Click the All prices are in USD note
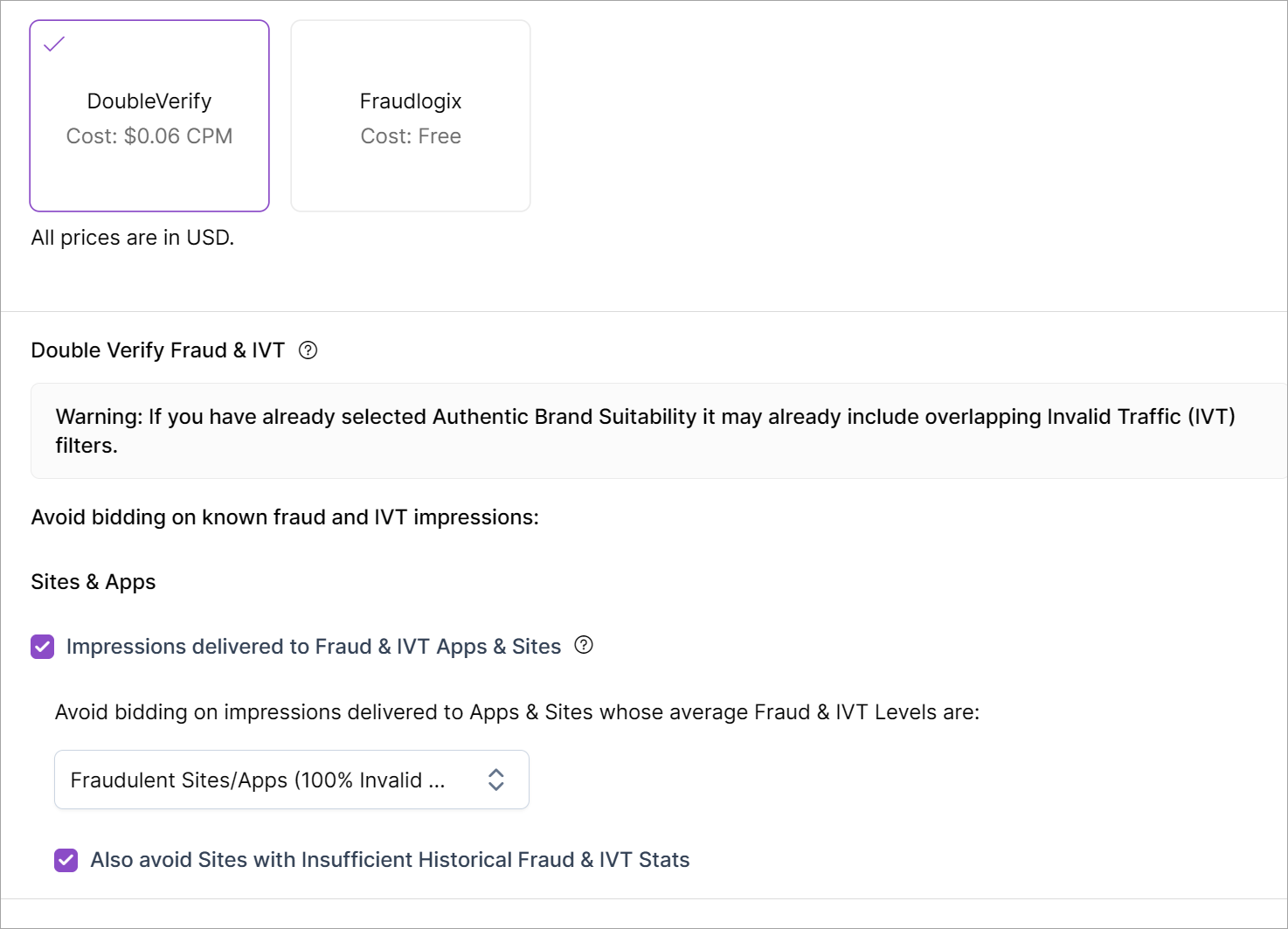The width and height of the screenshot is (1288, 929). (133, 238)
